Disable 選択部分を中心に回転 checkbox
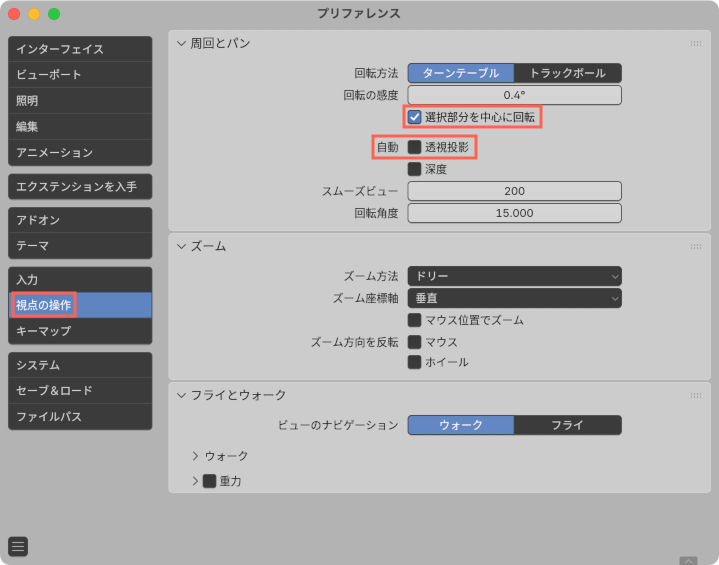 (x=415, y=117)
